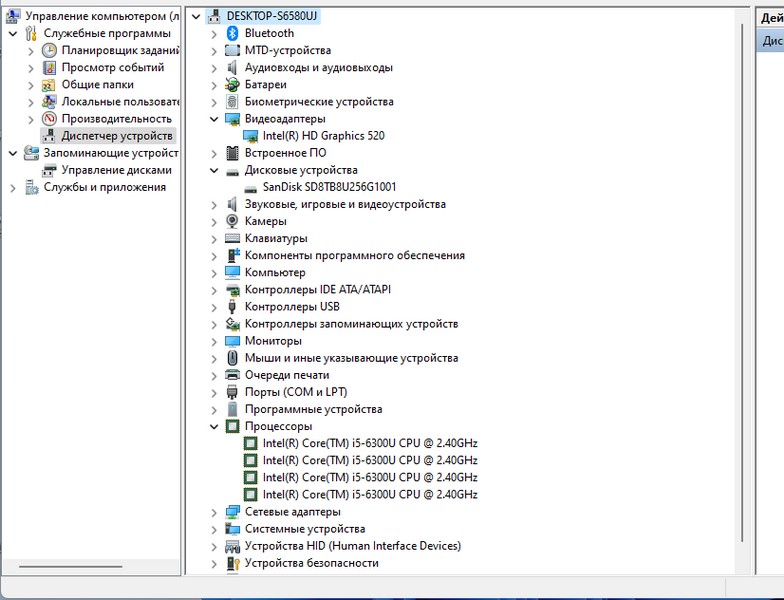Select SanDisk SD8TB8U256G1001 disk drive
The image size is (784, 600).
click(x=328, y=187)
